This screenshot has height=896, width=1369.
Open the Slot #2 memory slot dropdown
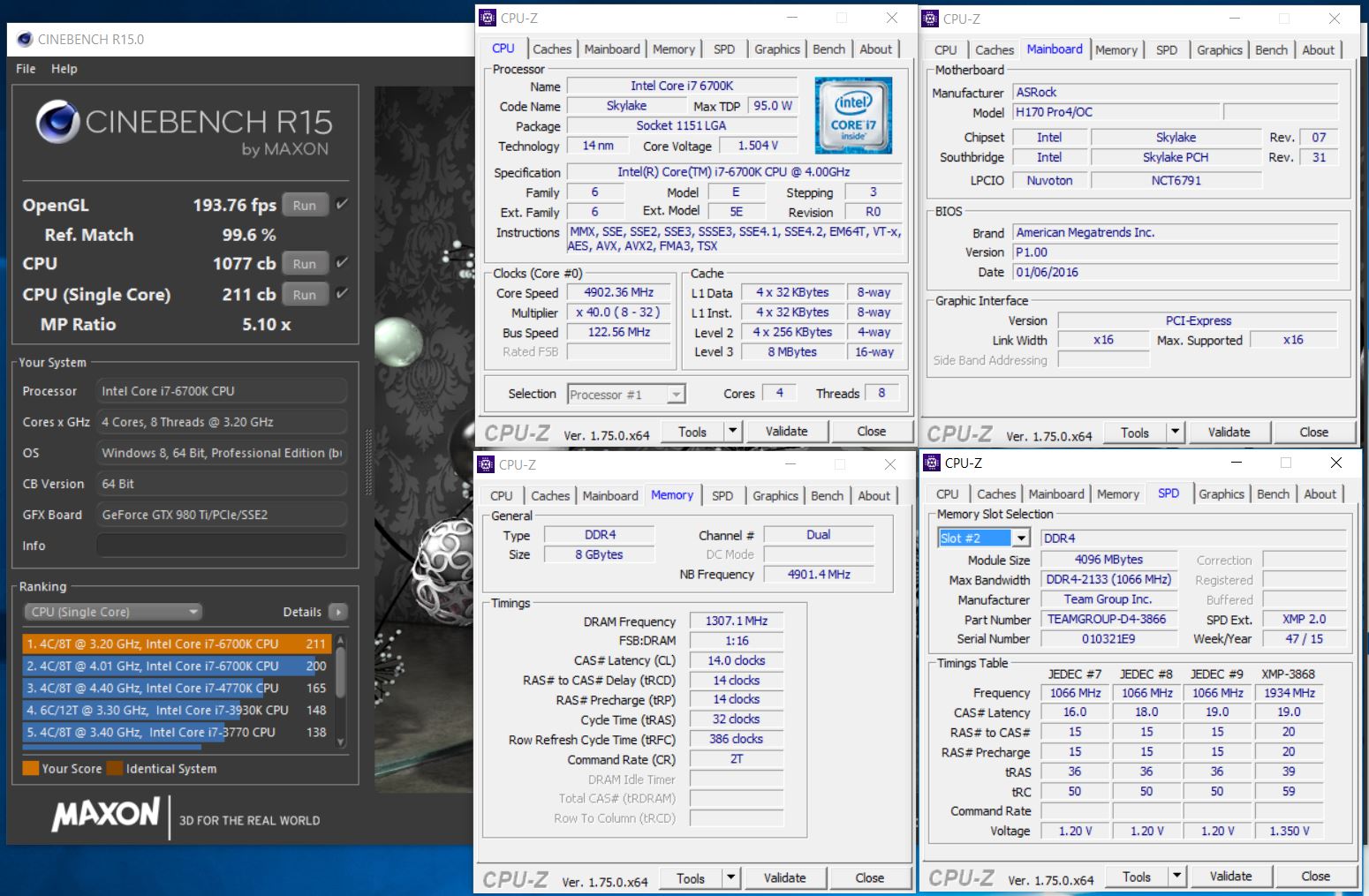[1021, 538]
